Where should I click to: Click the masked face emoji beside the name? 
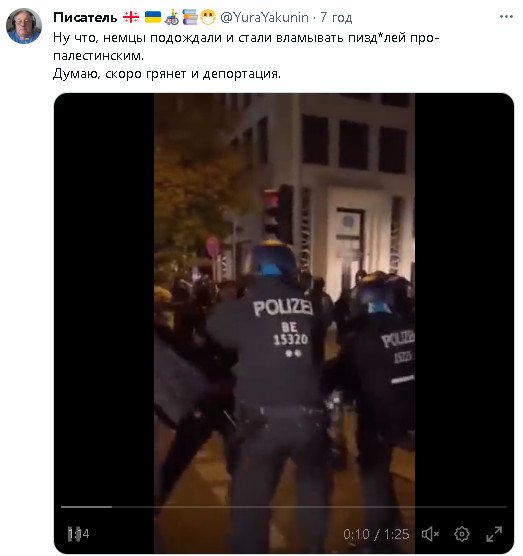(x=208, y=17)
